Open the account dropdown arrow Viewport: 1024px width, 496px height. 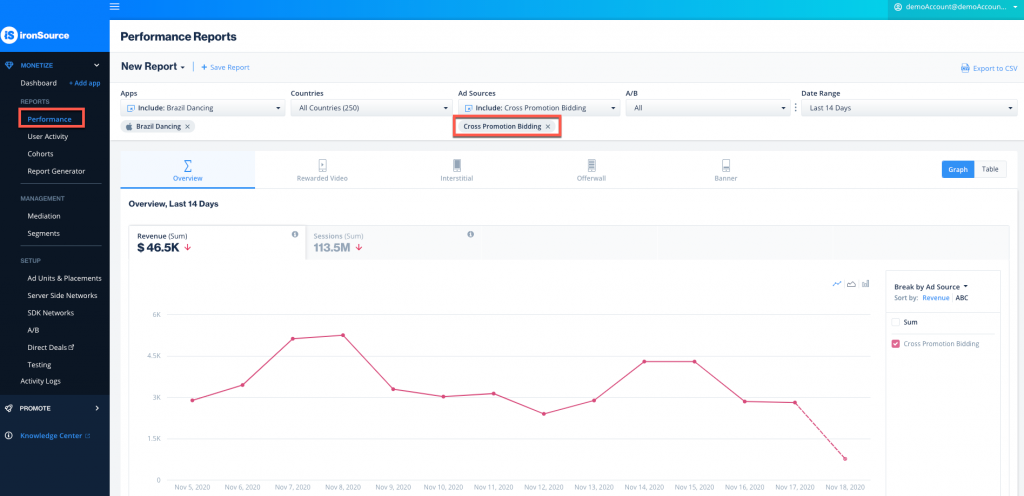pyautogui.click(x=1016, y=7)
